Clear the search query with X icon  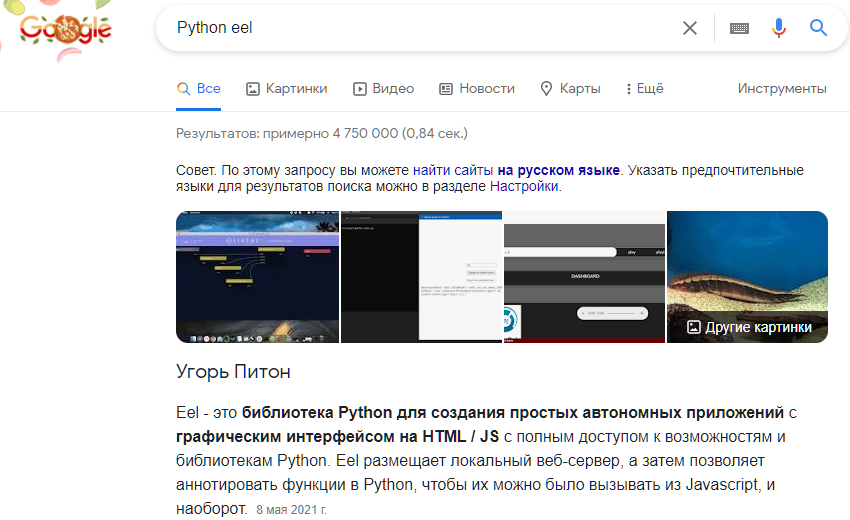point(690,28)
